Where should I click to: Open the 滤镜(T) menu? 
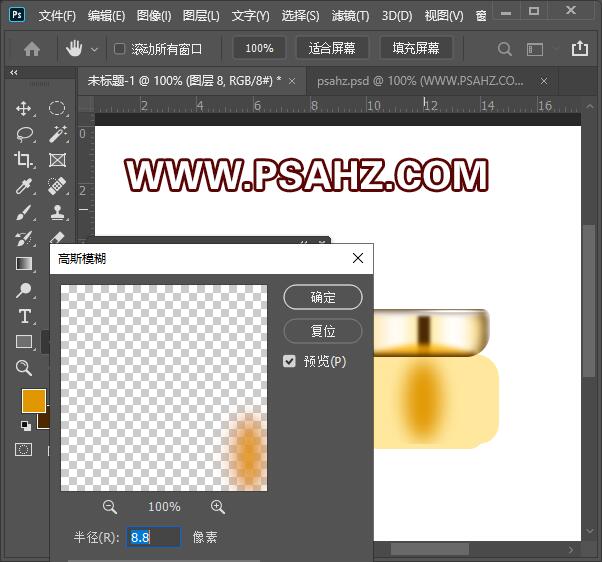click(x=350, y=16)
